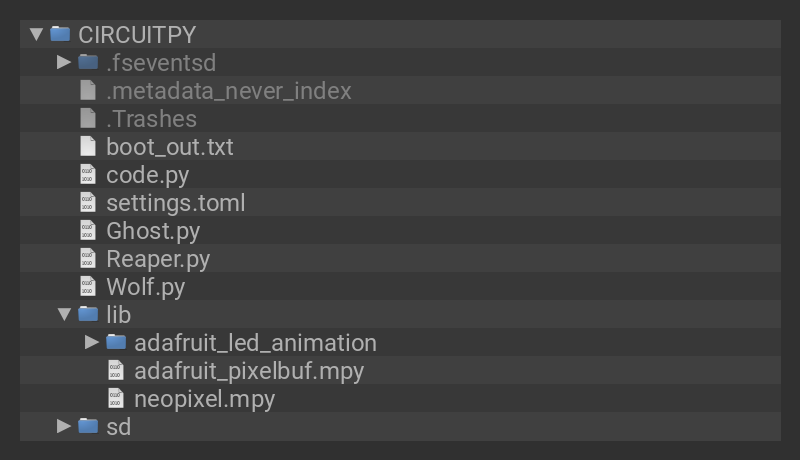Click the adafruit_led_animation folder icon
Screen dimensions: 800x460
pyautogui.click(x=116, y=342)
